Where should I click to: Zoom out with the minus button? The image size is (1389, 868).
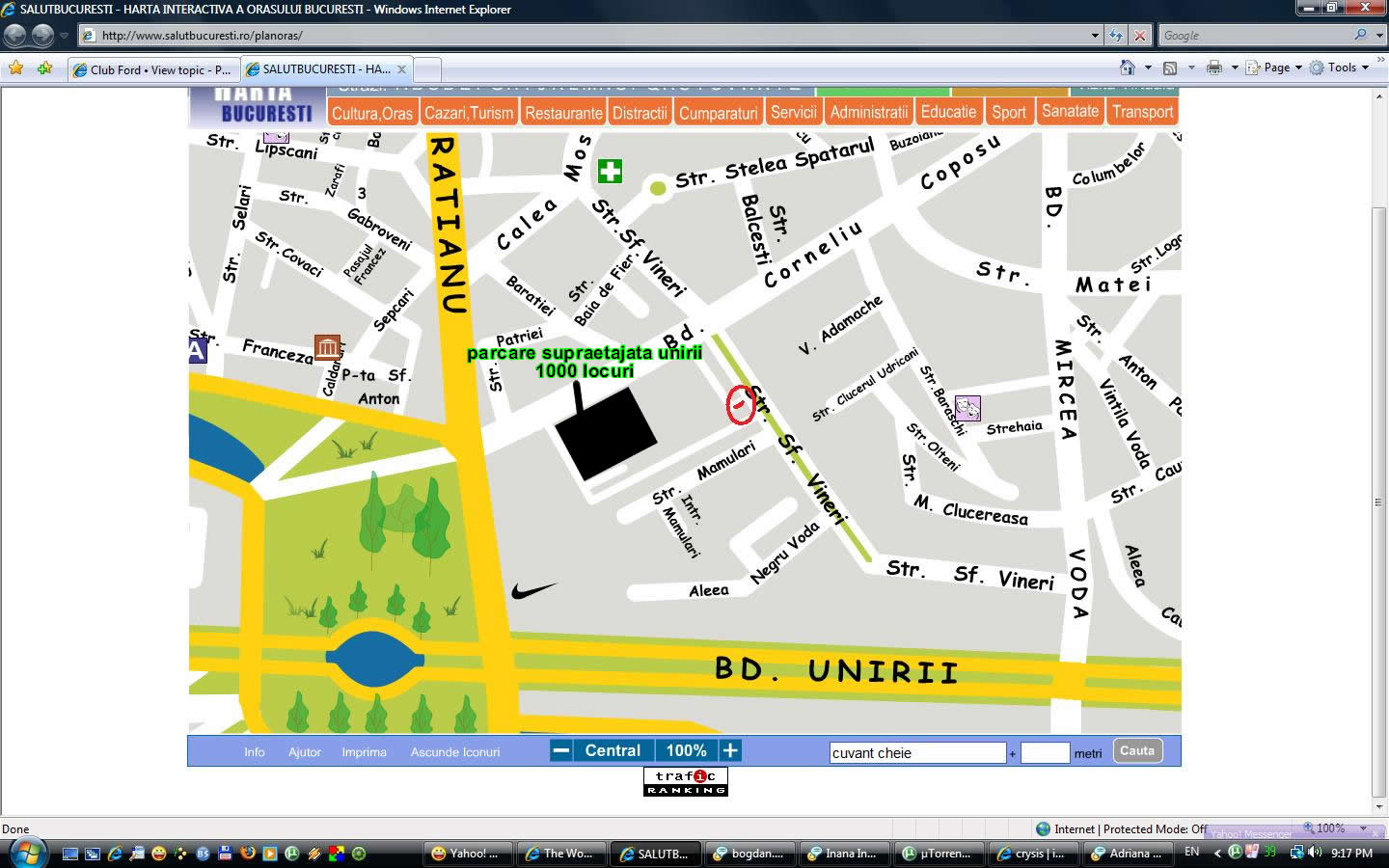(x=561, y=750)
